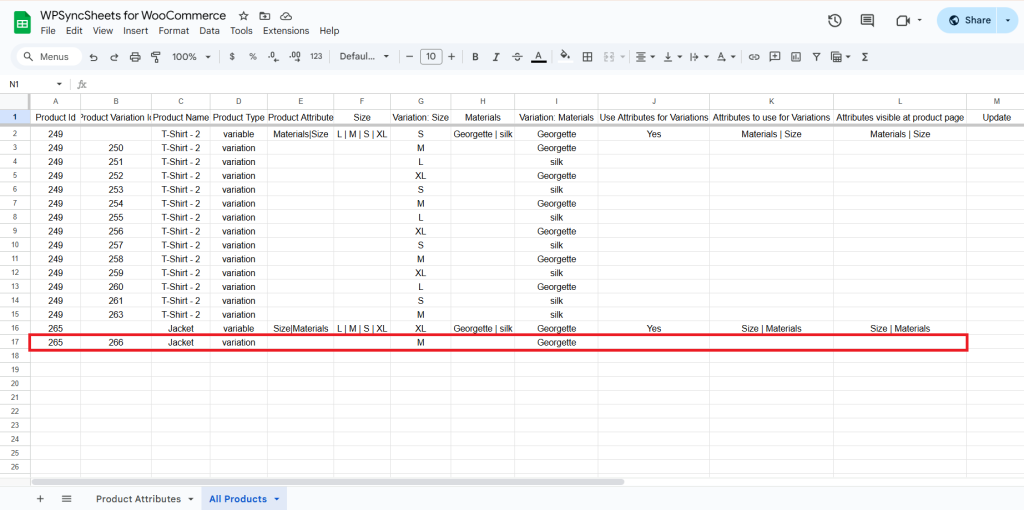Open text wrapping options
The width and height of the screenshot is (1024, 510).
[698, 57]
